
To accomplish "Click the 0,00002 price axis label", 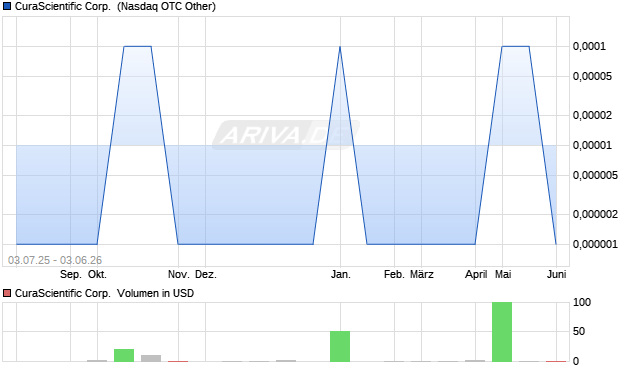I will 592,115.
